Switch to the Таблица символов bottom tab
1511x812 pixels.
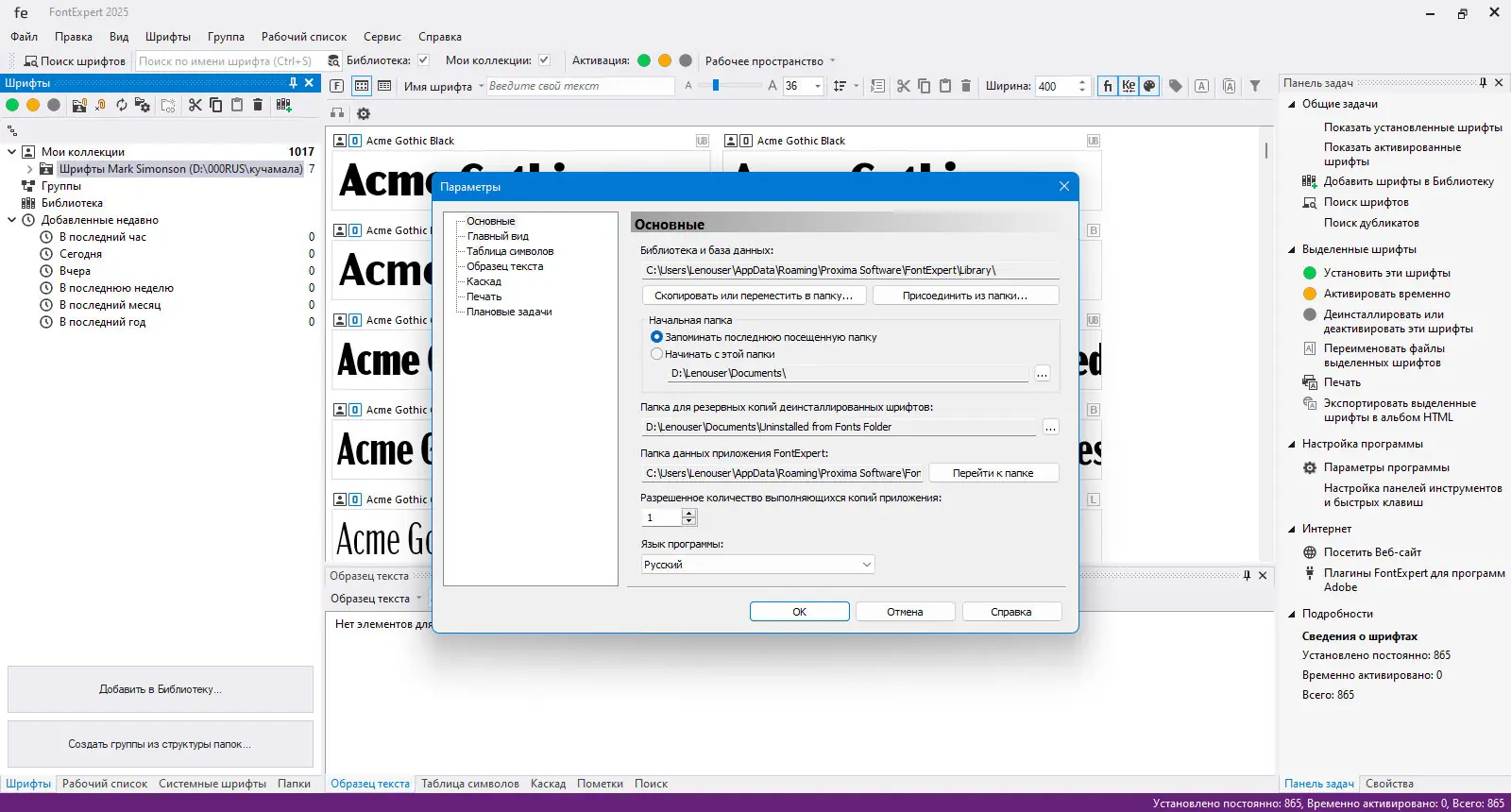[470, 784]
